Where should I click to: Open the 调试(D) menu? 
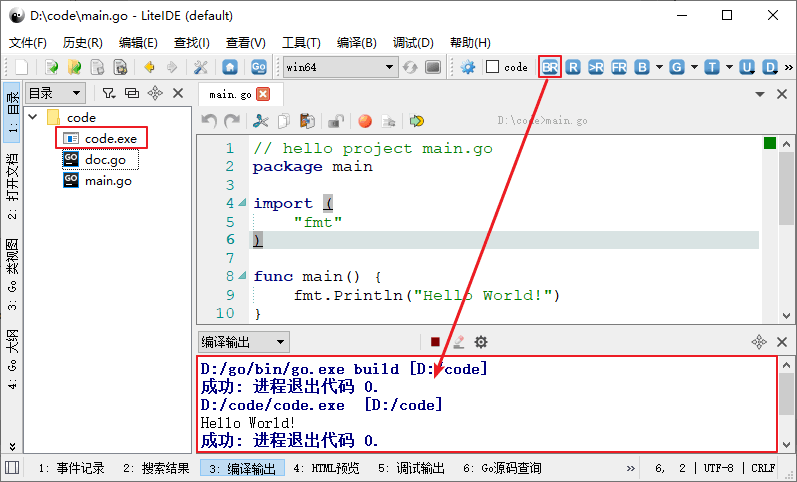[413, 43]
